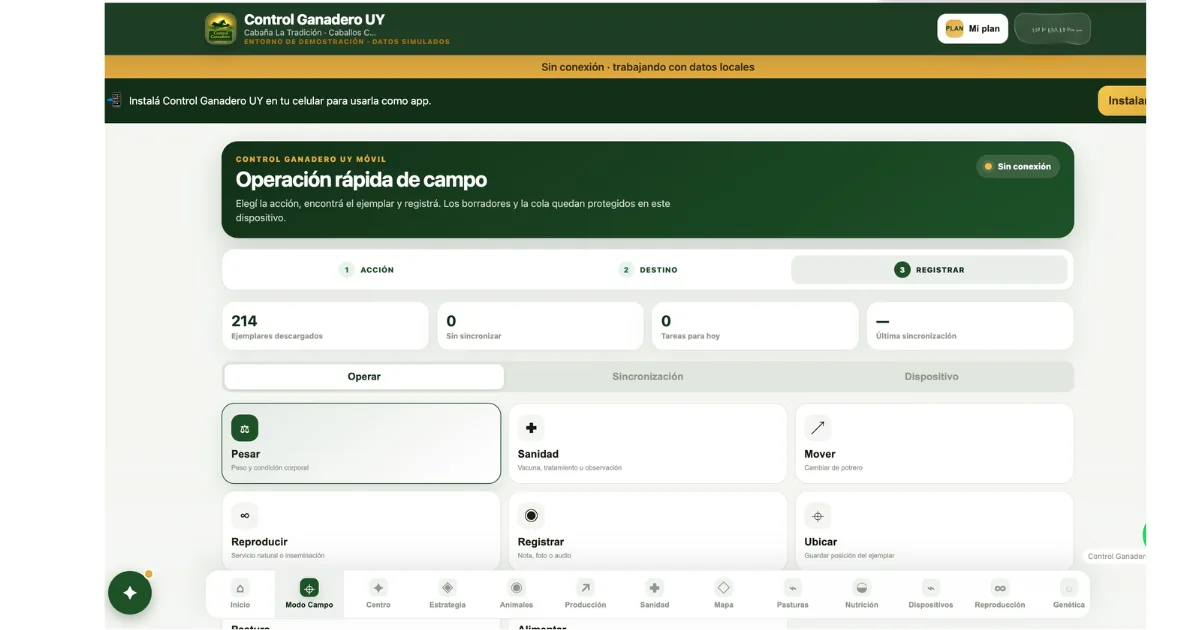Choose the Ubicar position action card

click(934, 531)
